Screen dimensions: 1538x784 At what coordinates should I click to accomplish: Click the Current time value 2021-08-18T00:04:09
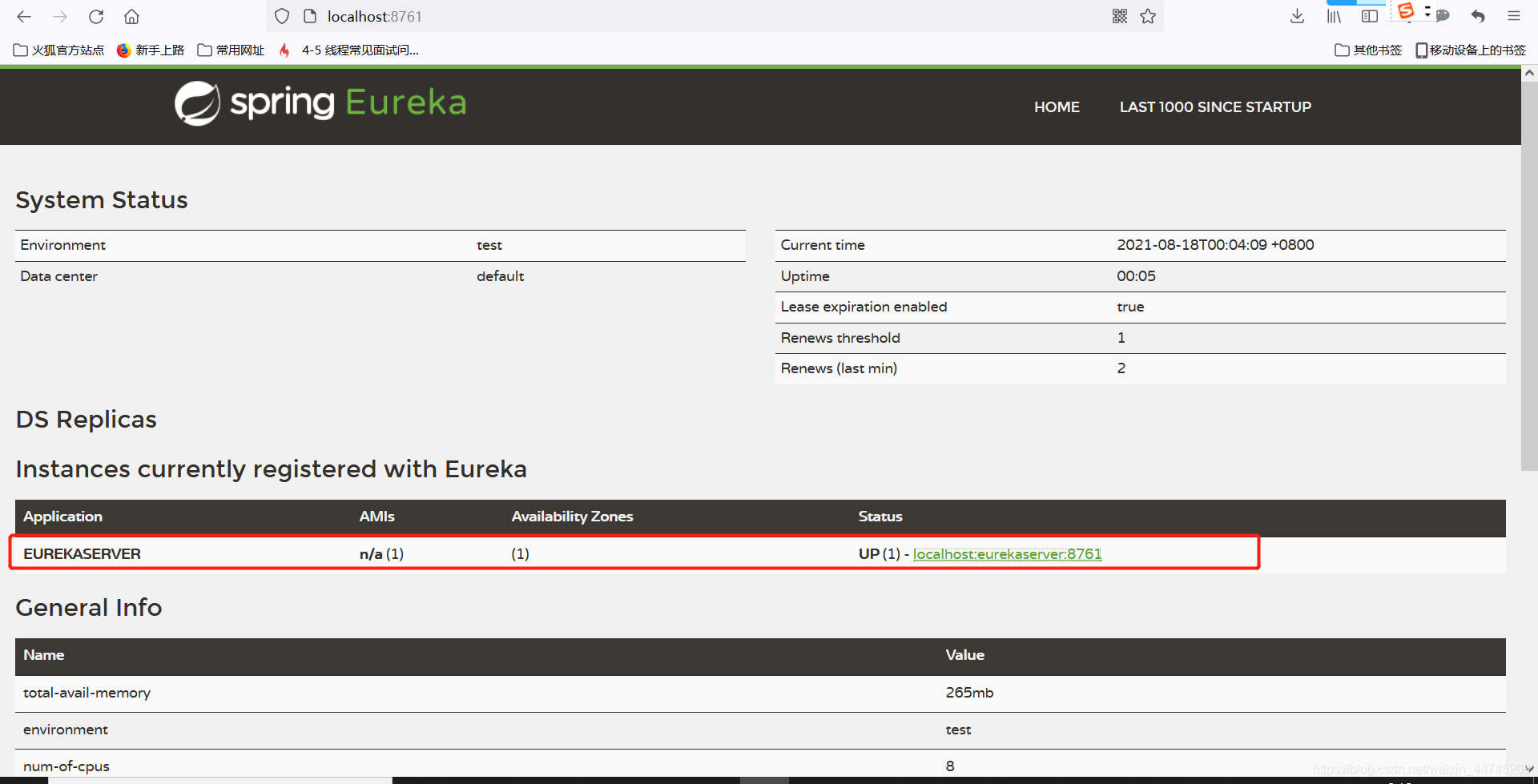1215,245
